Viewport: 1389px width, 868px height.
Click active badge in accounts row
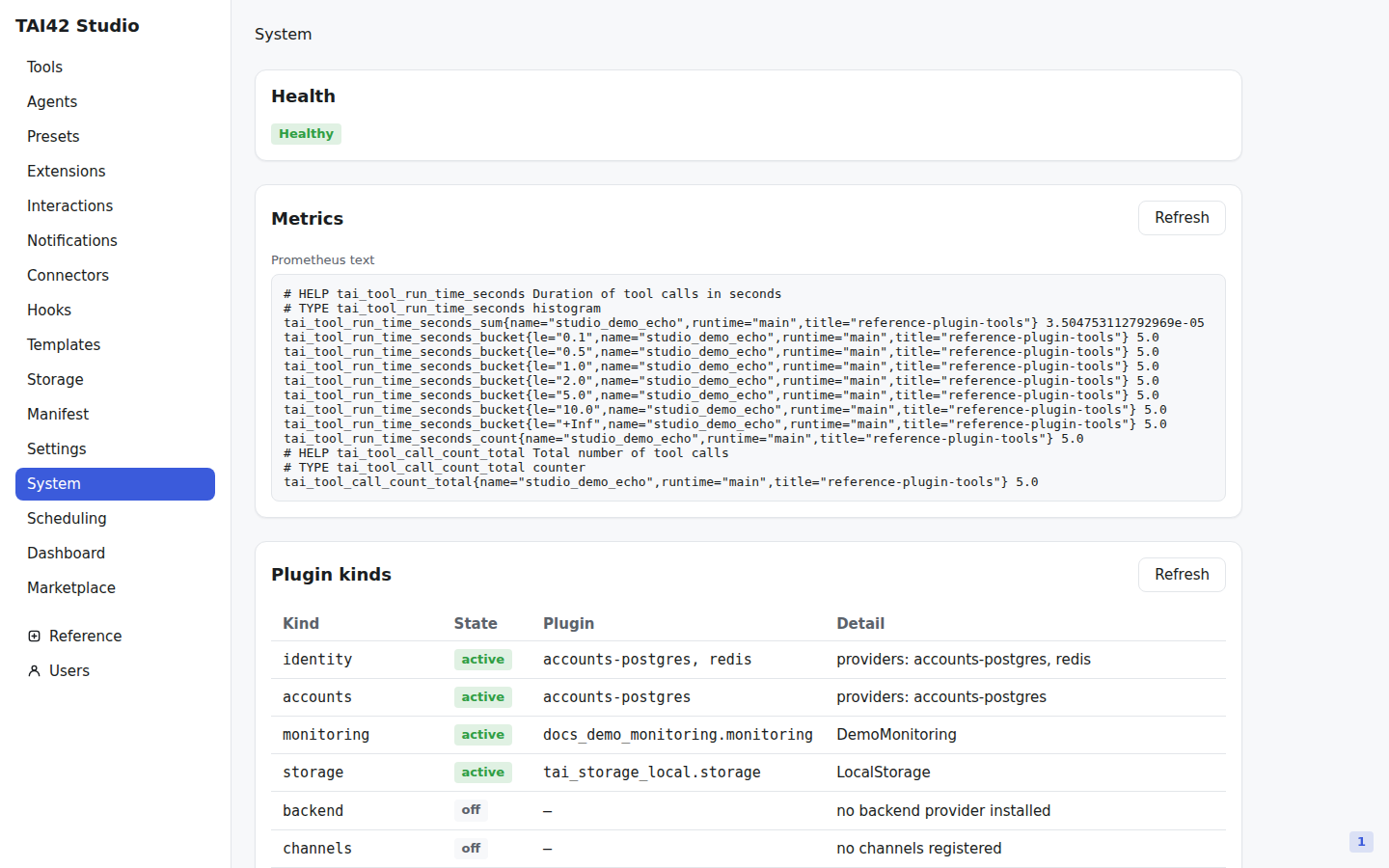482,697
